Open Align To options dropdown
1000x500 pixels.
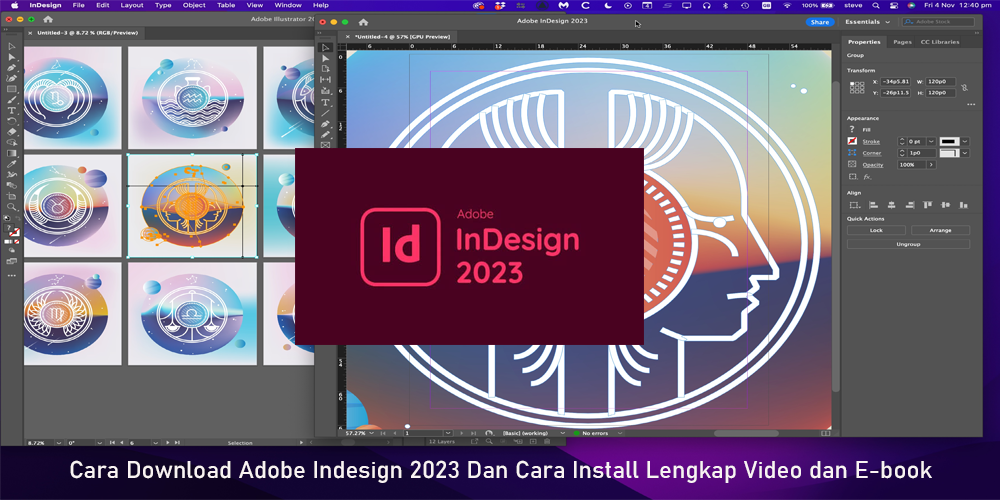coord(855,205)
